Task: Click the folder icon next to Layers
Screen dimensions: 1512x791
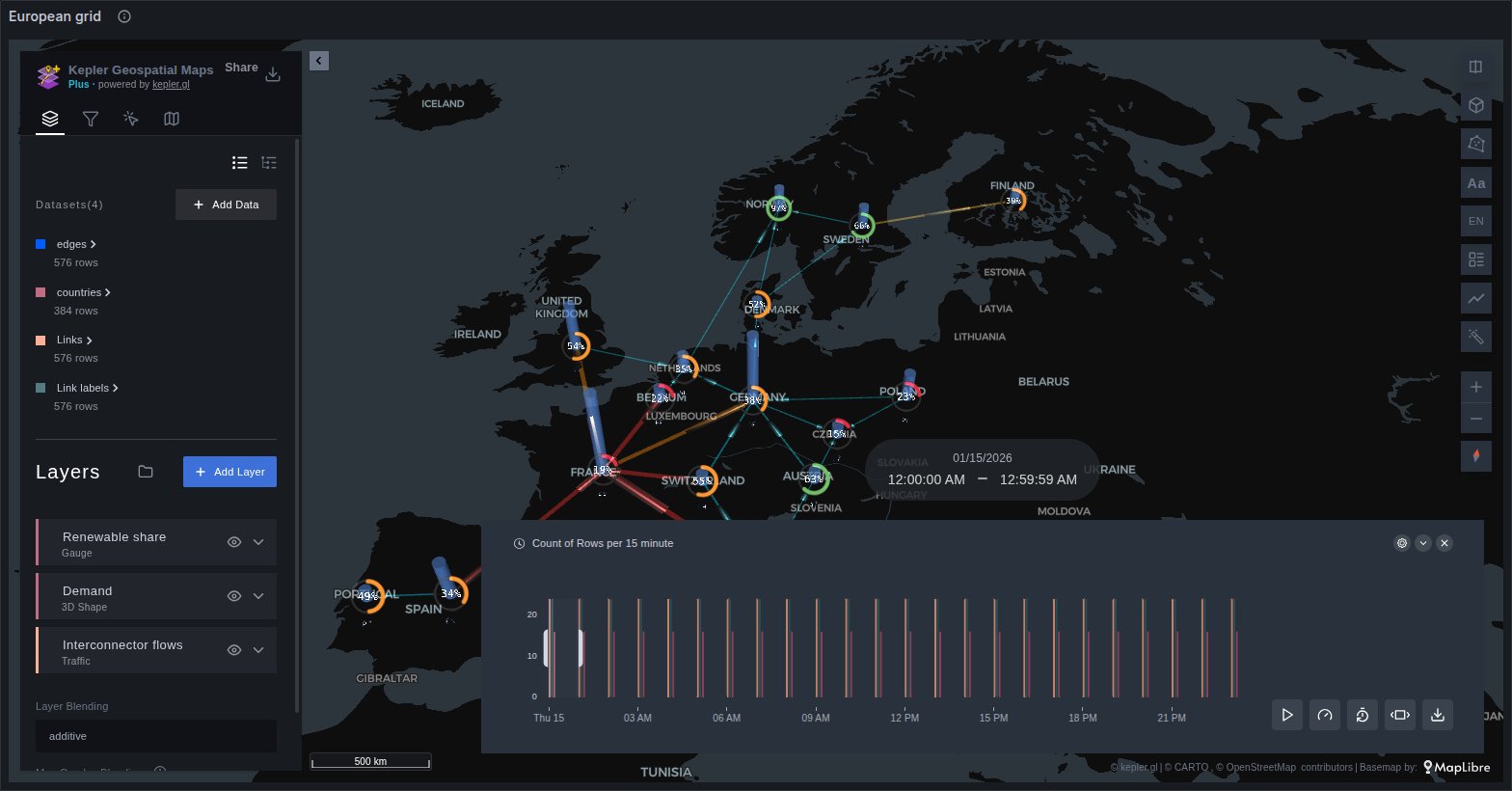Action: coord(146,472)
